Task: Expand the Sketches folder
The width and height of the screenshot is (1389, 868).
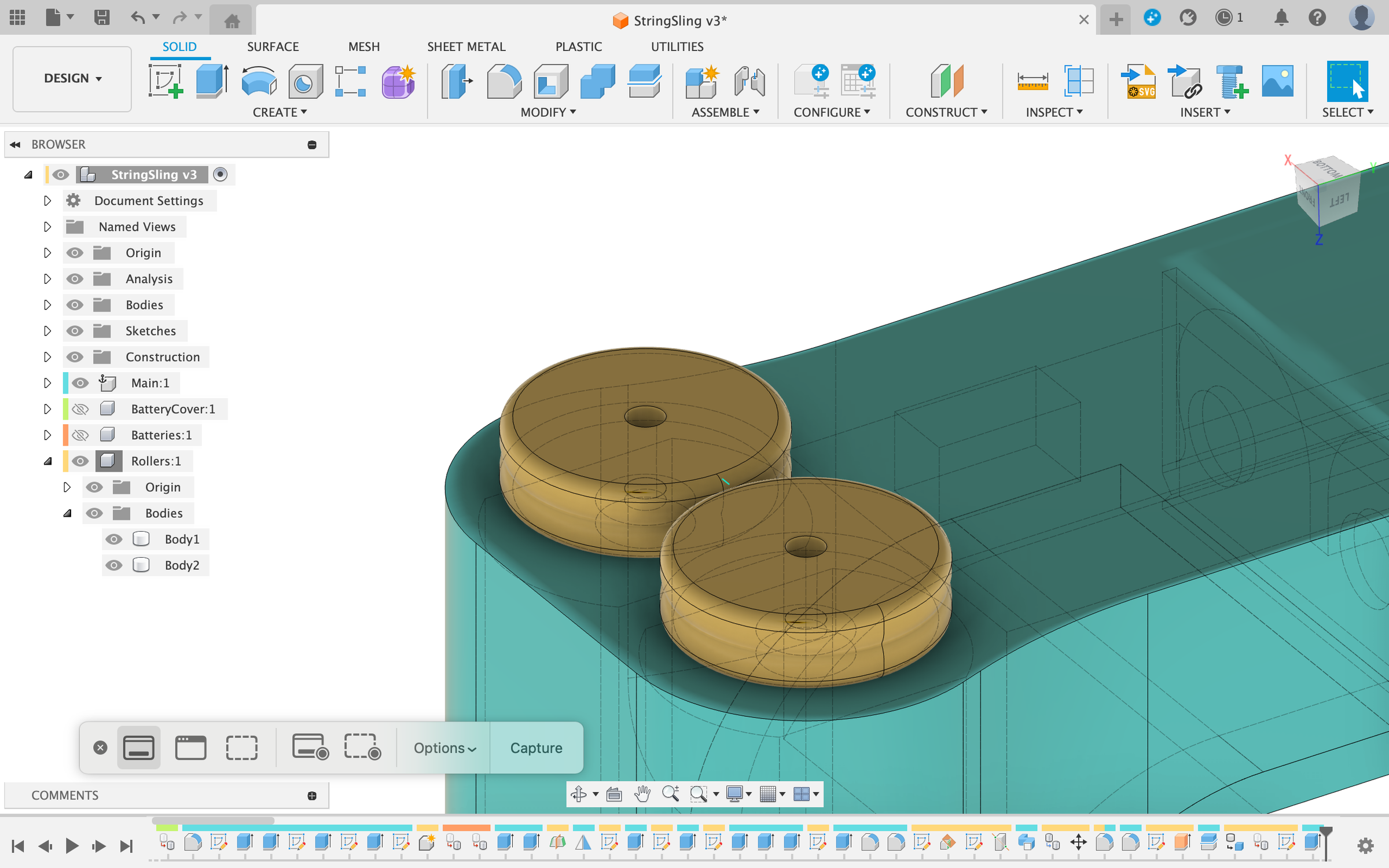Action: coord(47,331)
